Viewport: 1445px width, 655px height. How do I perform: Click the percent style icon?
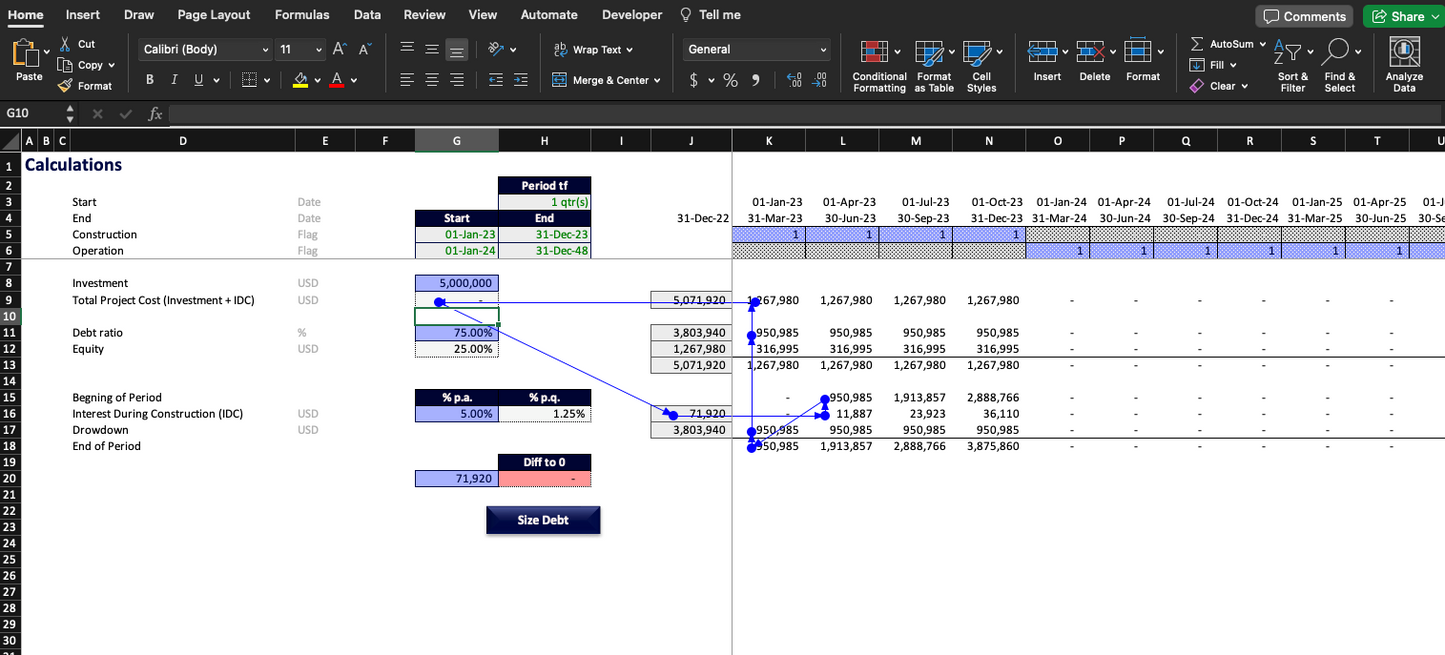click(x=730, y=80)
